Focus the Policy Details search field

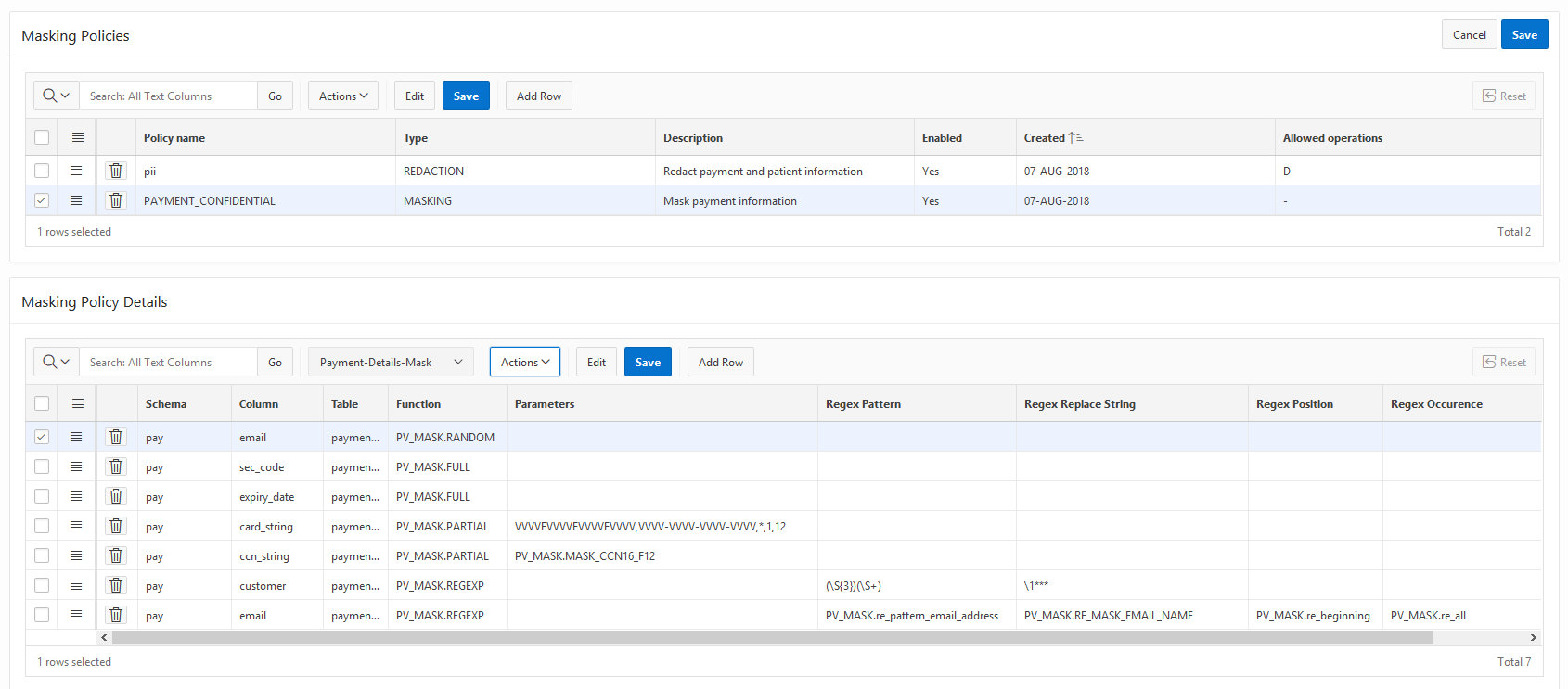(168, 362)
